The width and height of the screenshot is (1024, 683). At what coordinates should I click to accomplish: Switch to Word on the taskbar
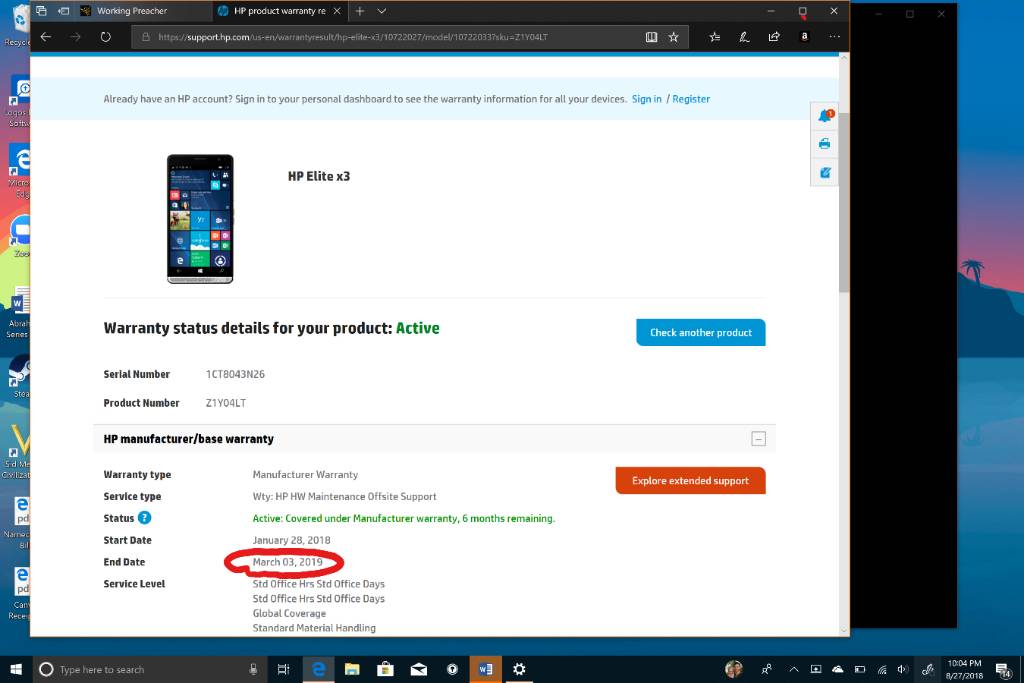coord(485,669)
